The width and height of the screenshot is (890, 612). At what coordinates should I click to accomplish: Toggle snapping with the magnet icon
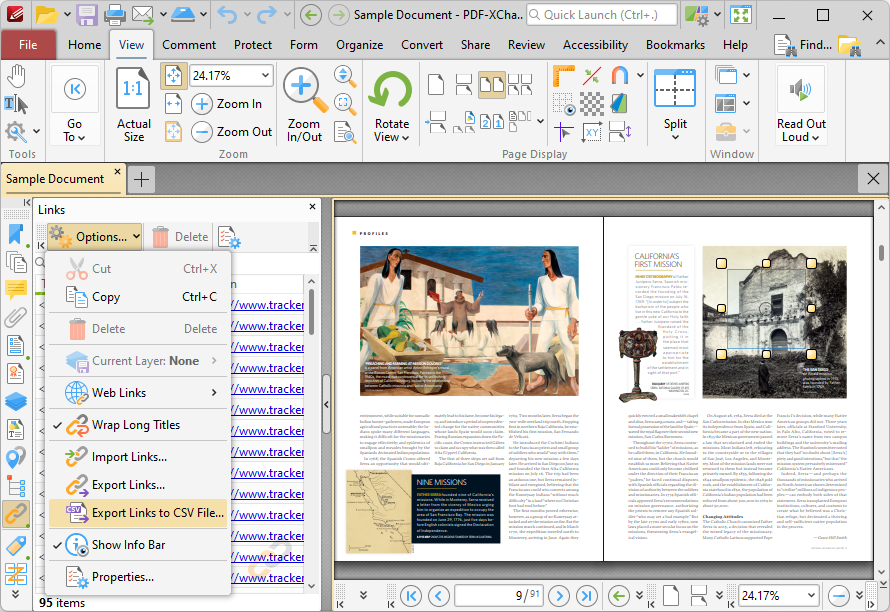click(619, 76)
